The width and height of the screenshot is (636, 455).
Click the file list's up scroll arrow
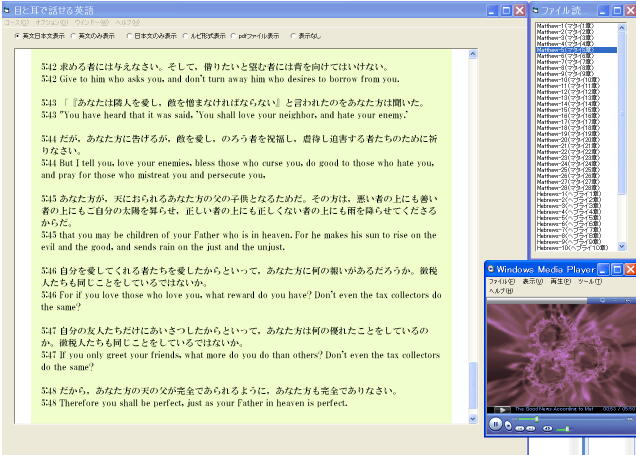(621, 28)
